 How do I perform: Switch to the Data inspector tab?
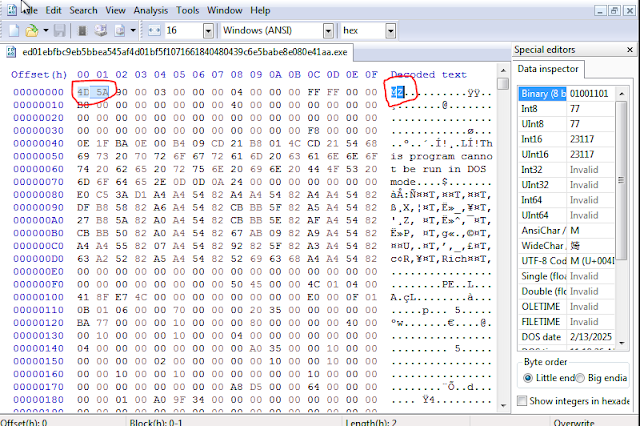click(x=548, y=69)
